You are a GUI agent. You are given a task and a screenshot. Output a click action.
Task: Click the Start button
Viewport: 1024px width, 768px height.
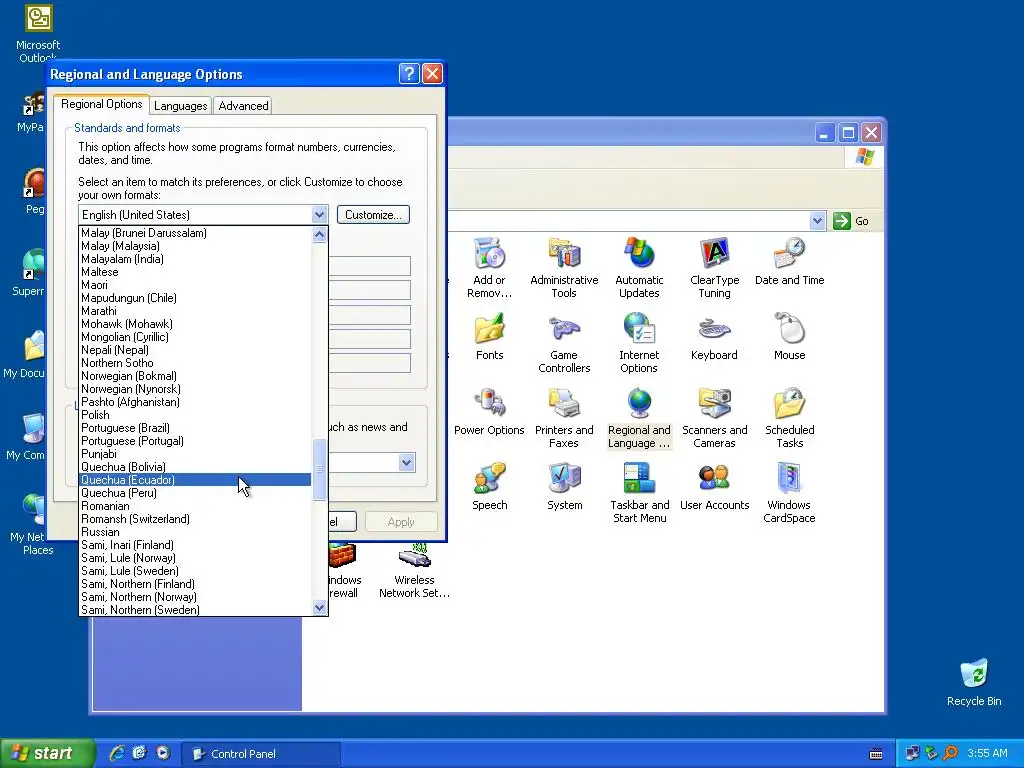tap(46, 753)
